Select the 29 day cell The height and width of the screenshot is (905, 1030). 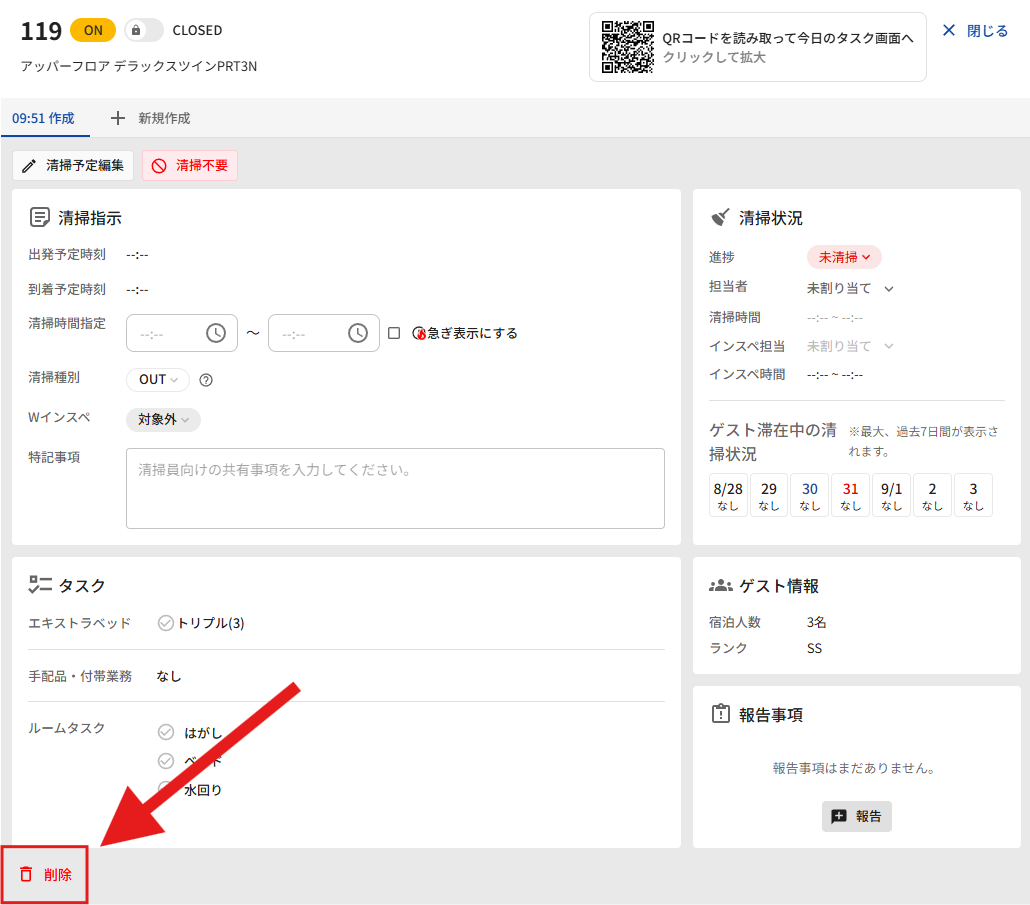click(769, 496)
